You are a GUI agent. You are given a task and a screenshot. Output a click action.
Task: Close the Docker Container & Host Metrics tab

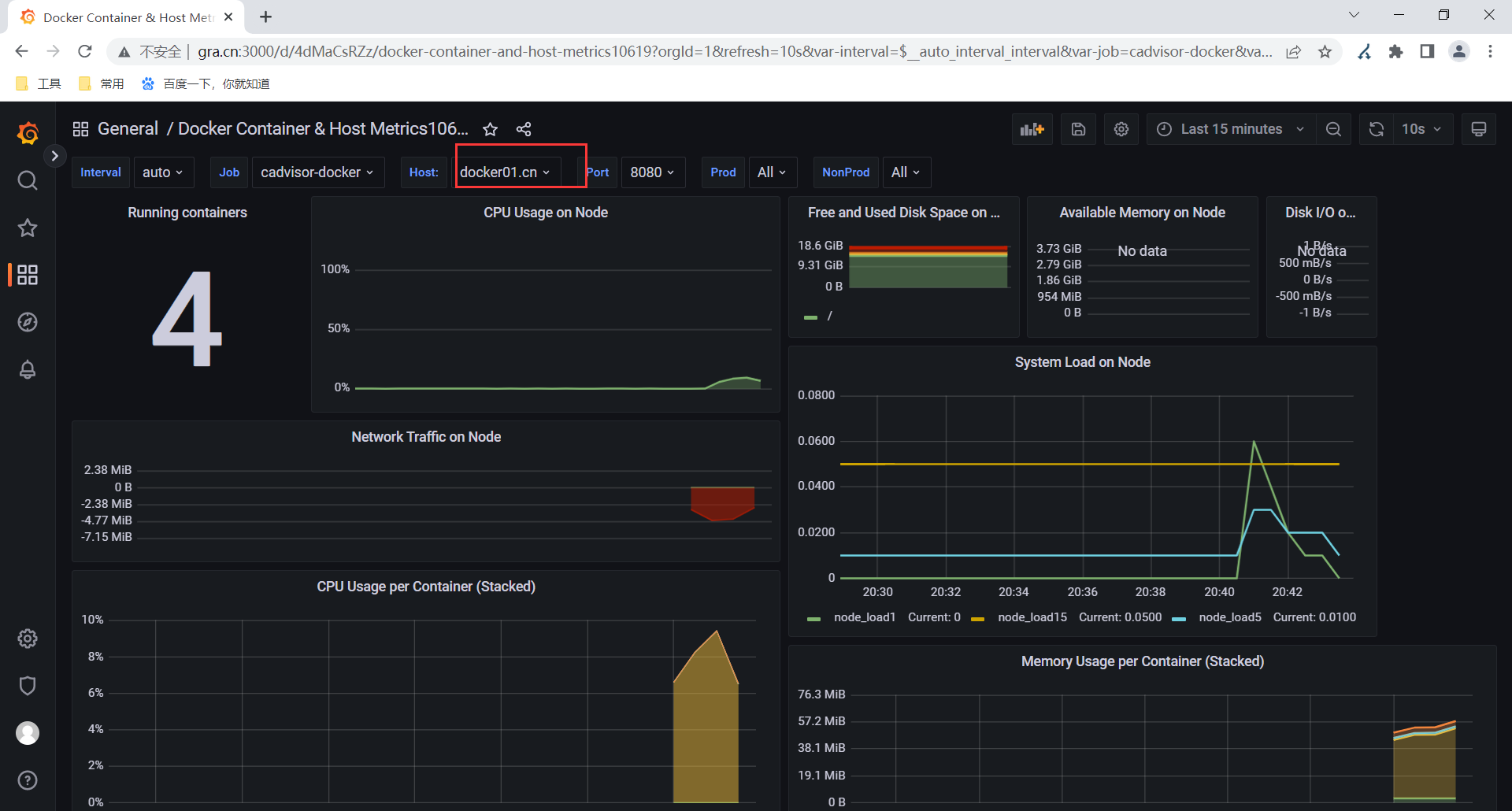point(228,17)
